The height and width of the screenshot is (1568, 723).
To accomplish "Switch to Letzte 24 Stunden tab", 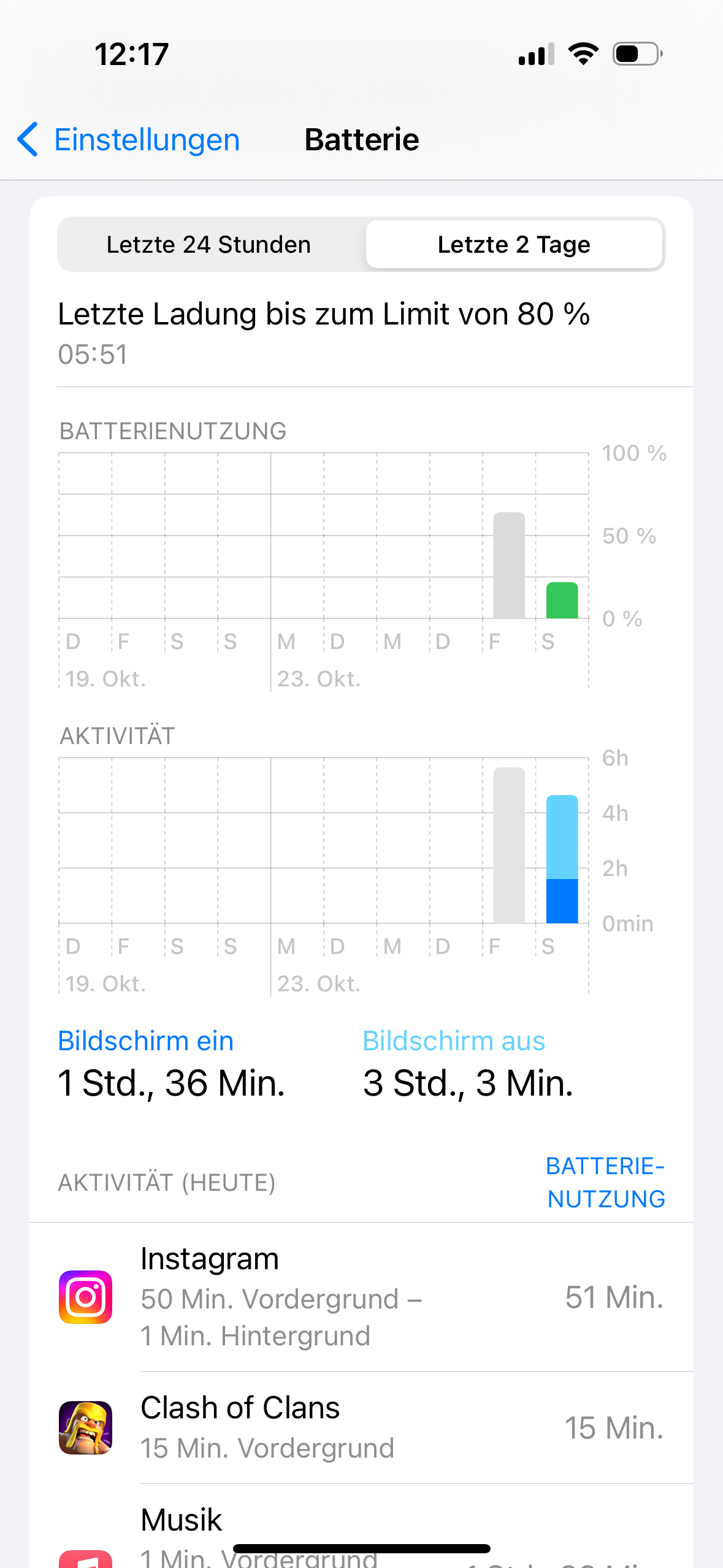I will (208, 245).
